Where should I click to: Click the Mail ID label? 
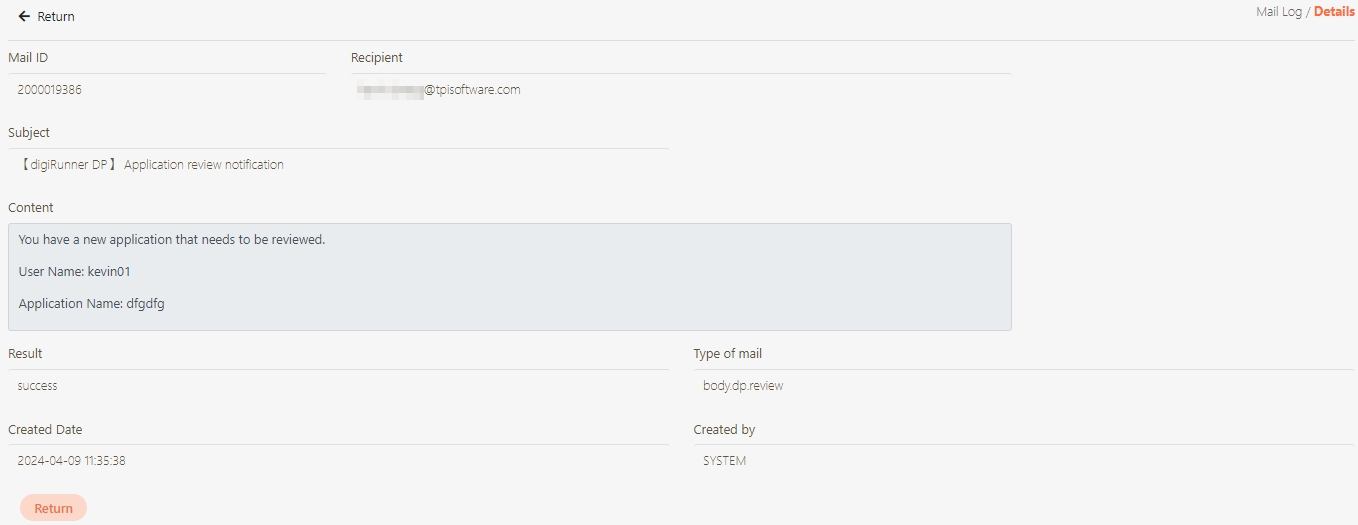[28, 58]
